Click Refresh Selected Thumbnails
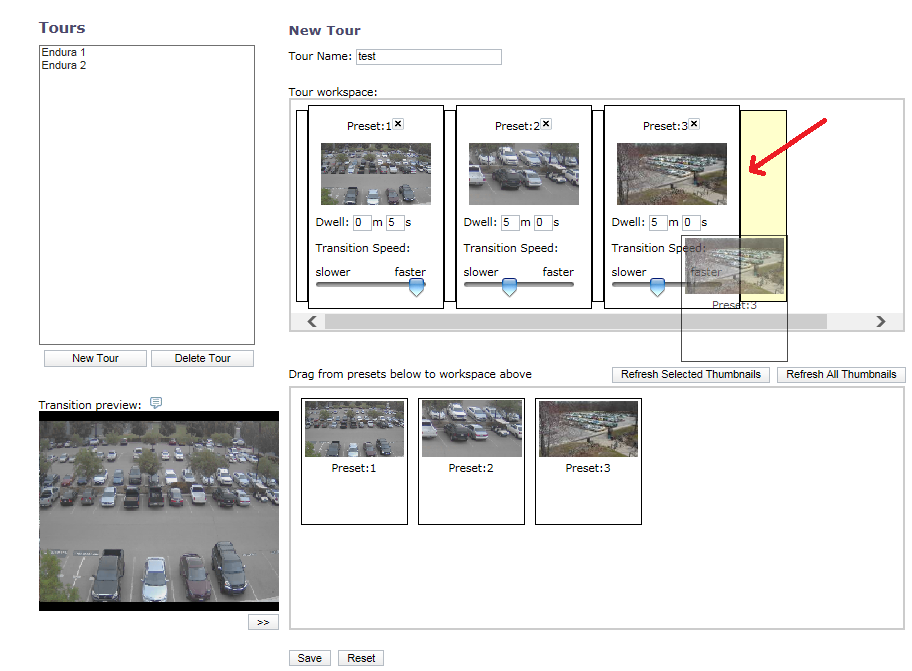This screenshot has width=912, height=671. [x=690, y=375]
